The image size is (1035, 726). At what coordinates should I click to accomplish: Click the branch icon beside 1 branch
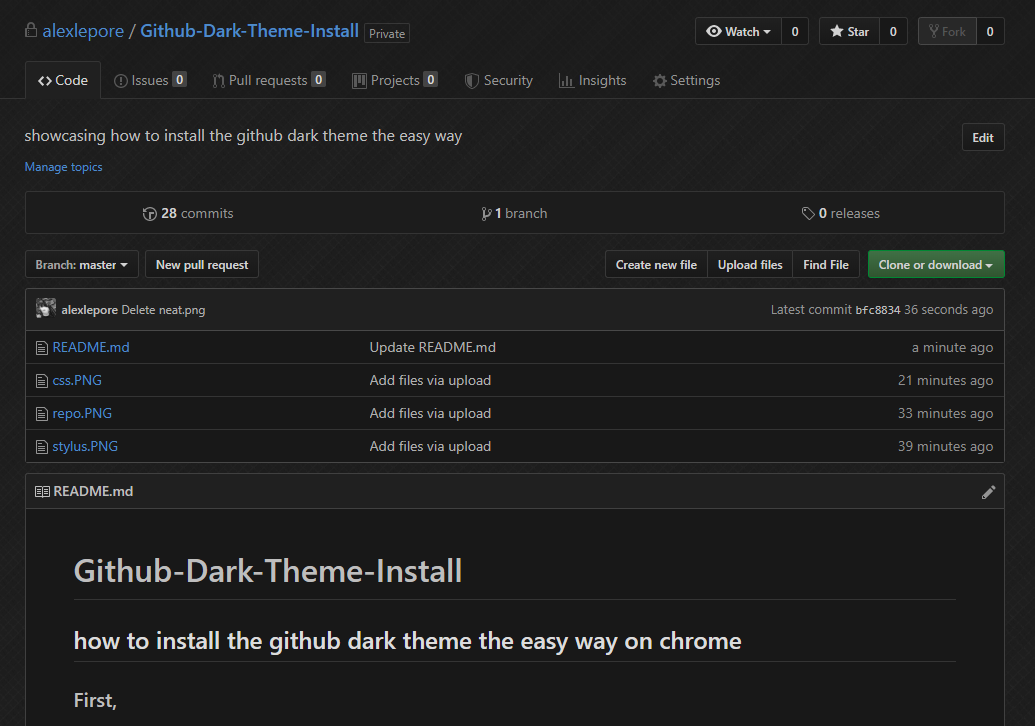click(486, 214)
